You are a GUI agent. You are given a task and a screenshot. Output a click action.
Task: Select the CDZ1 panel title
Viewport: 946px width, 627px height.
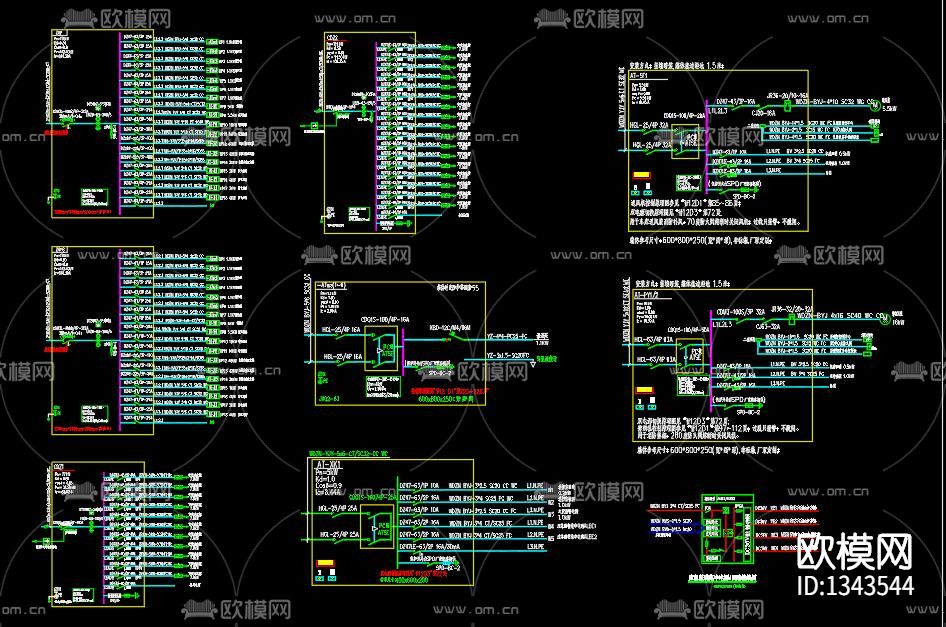pyautogui.click(x=59, y=466)
